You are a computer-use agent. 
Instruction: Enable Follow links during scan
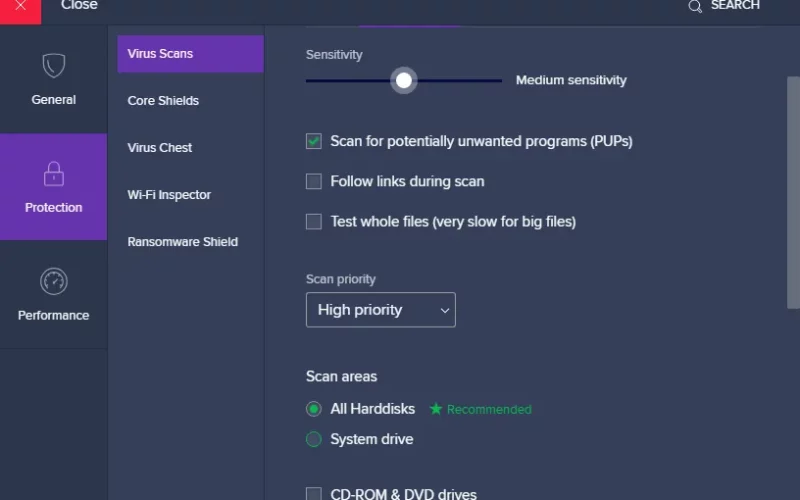314,181
